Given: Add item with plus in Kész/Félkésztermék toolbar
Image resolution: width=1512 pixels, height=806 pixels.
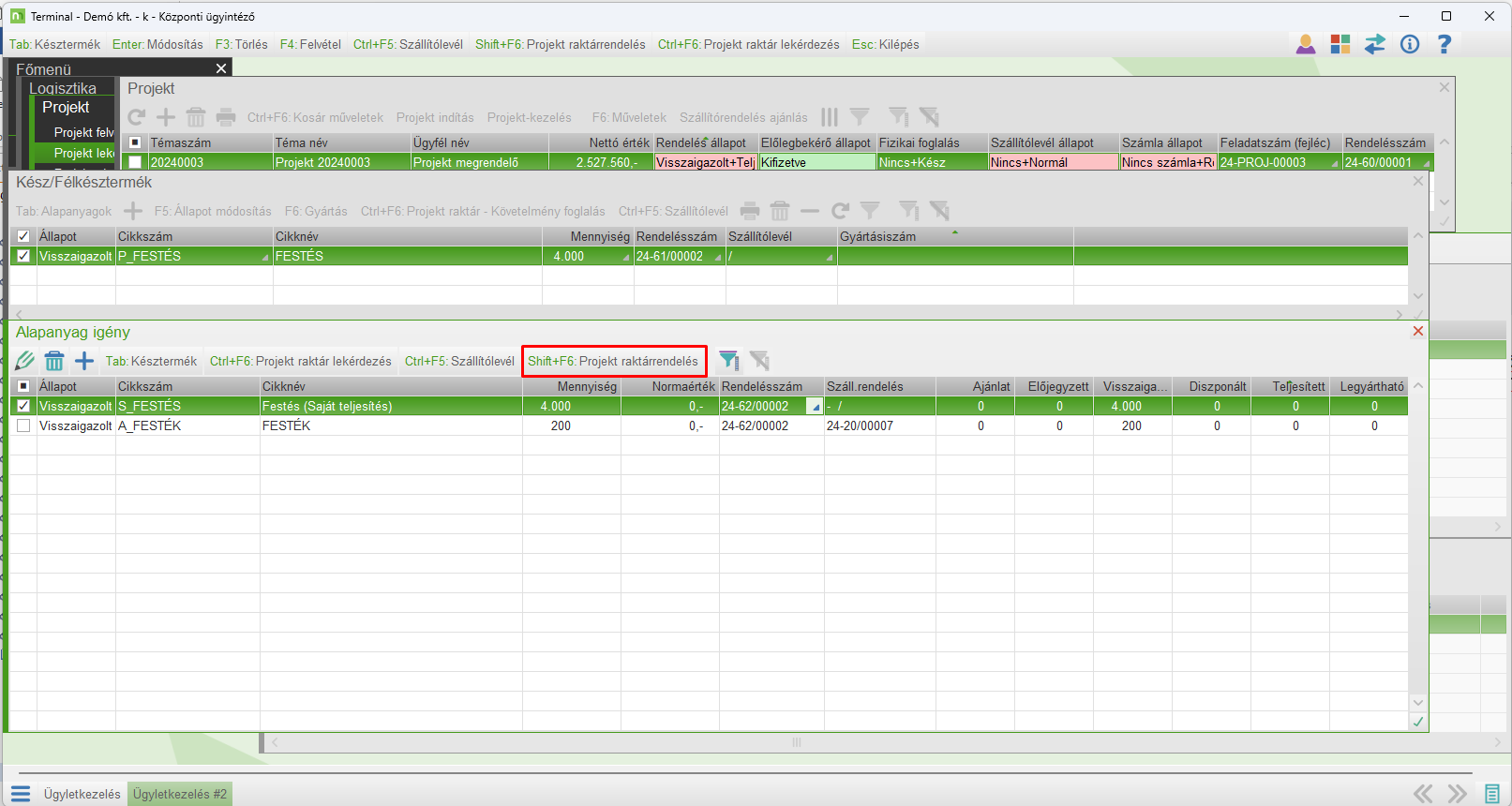Looking at the screenshot, I should [133, 211].
